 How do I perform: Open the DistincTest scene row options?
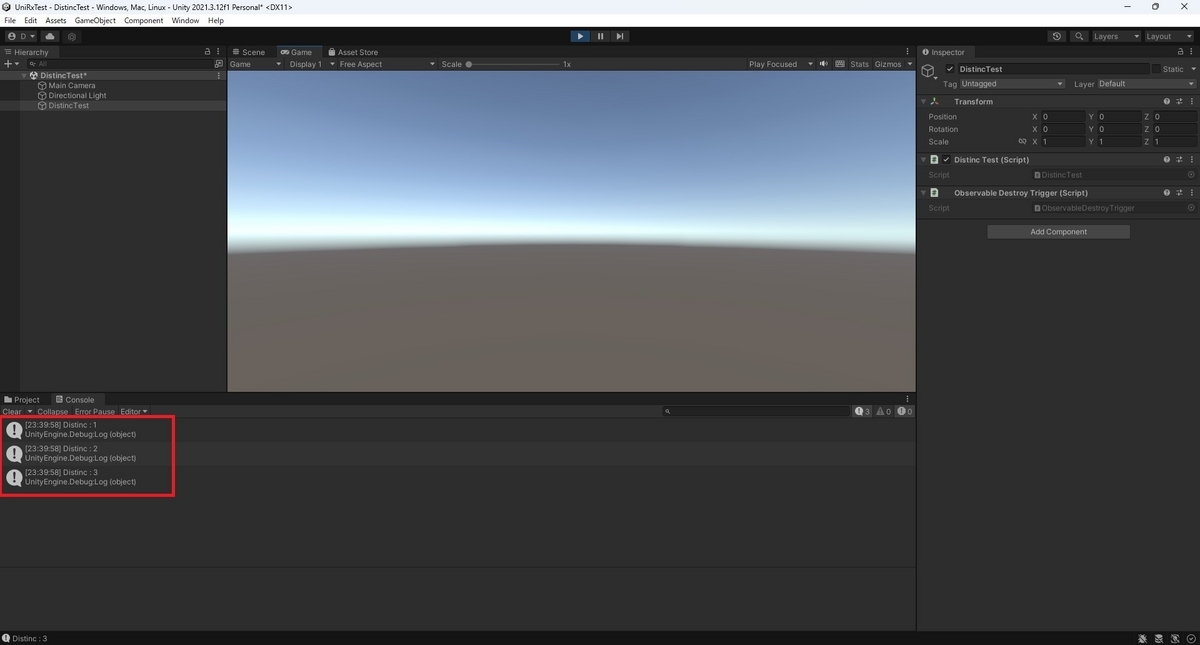click(x=219, y=76)
